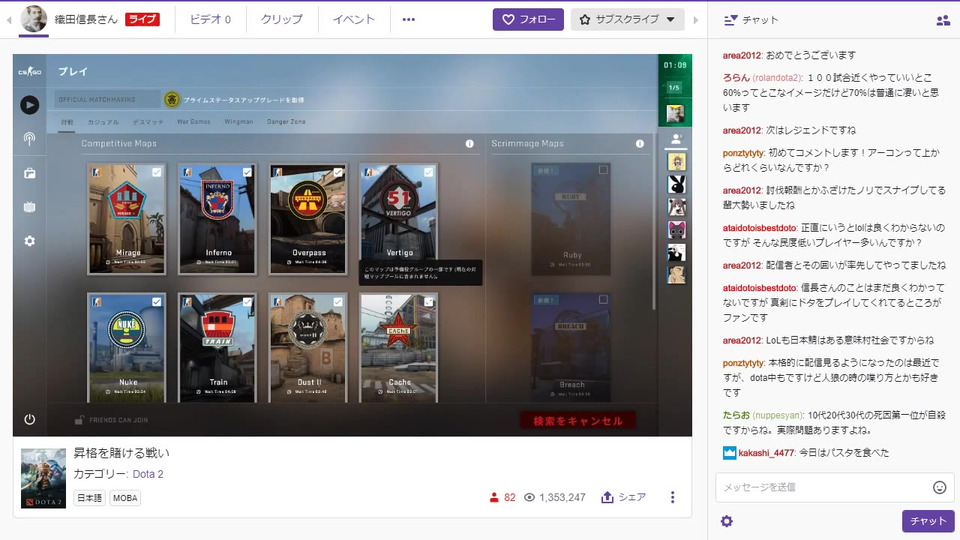Viewport: 960px width, 540px height.
Task: Click the 織田信長さん channel name
Action: point(86,20)
